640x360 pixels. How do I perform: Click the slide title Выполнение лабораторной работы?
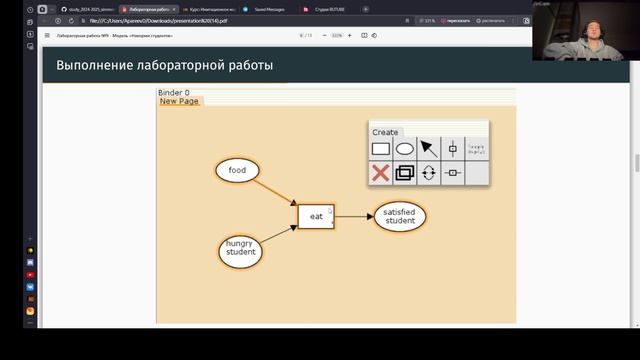coord(164,65)
